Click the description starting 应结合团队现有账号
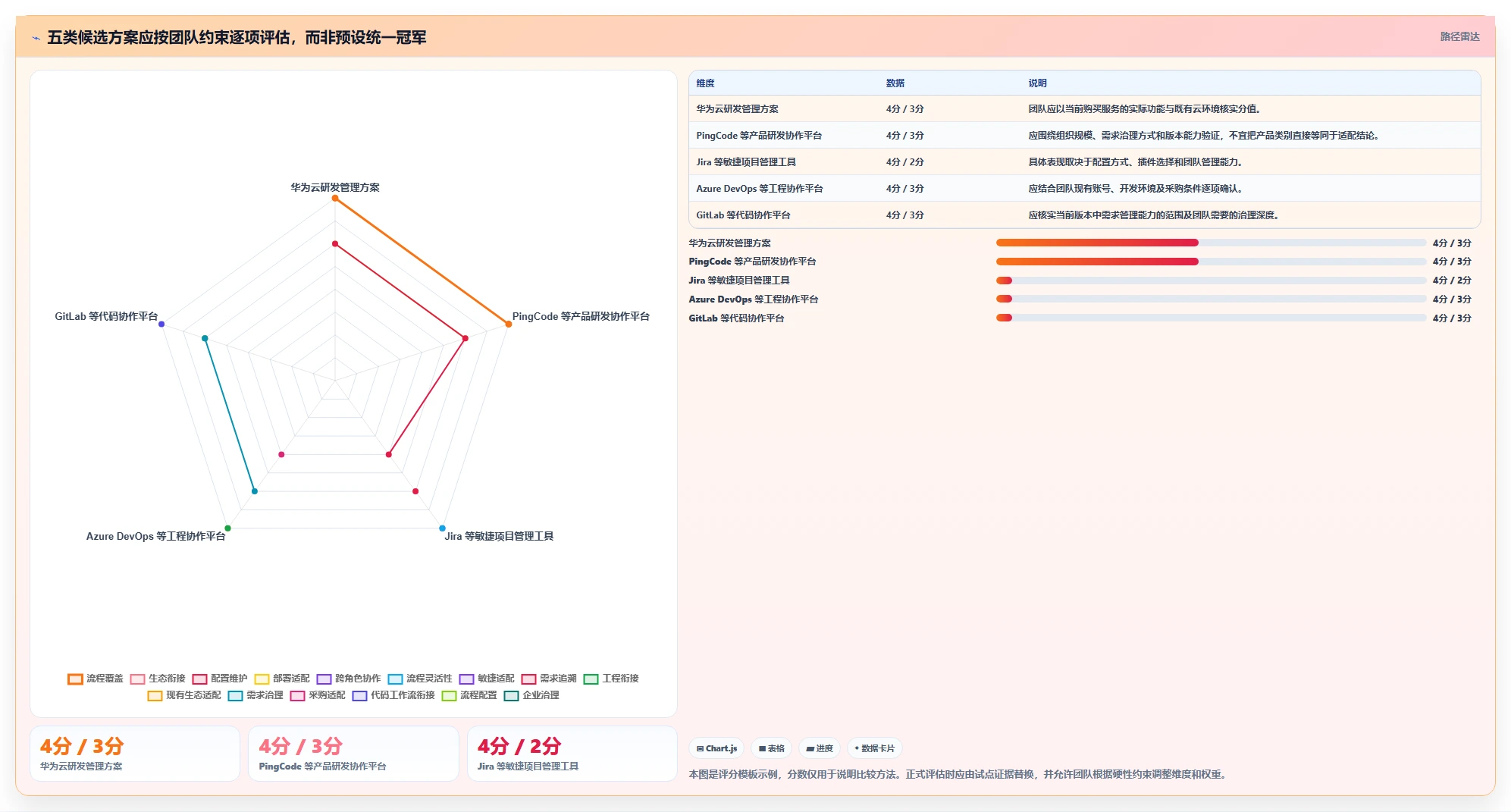The image size is (1511, 812). [1135, 189]
